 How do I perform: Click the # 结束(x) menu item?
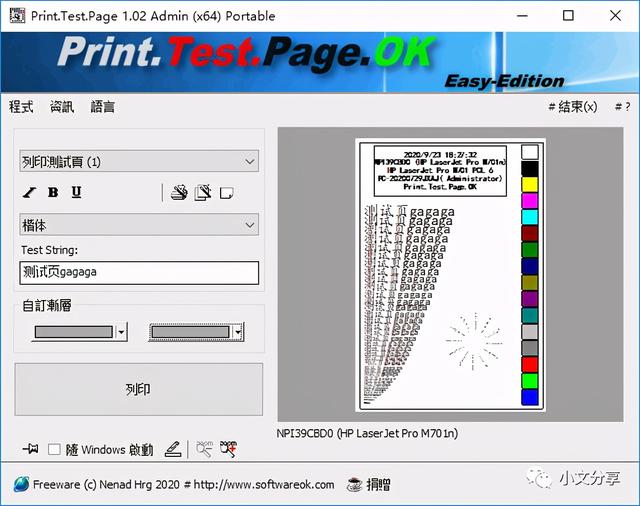pos(573,107)
